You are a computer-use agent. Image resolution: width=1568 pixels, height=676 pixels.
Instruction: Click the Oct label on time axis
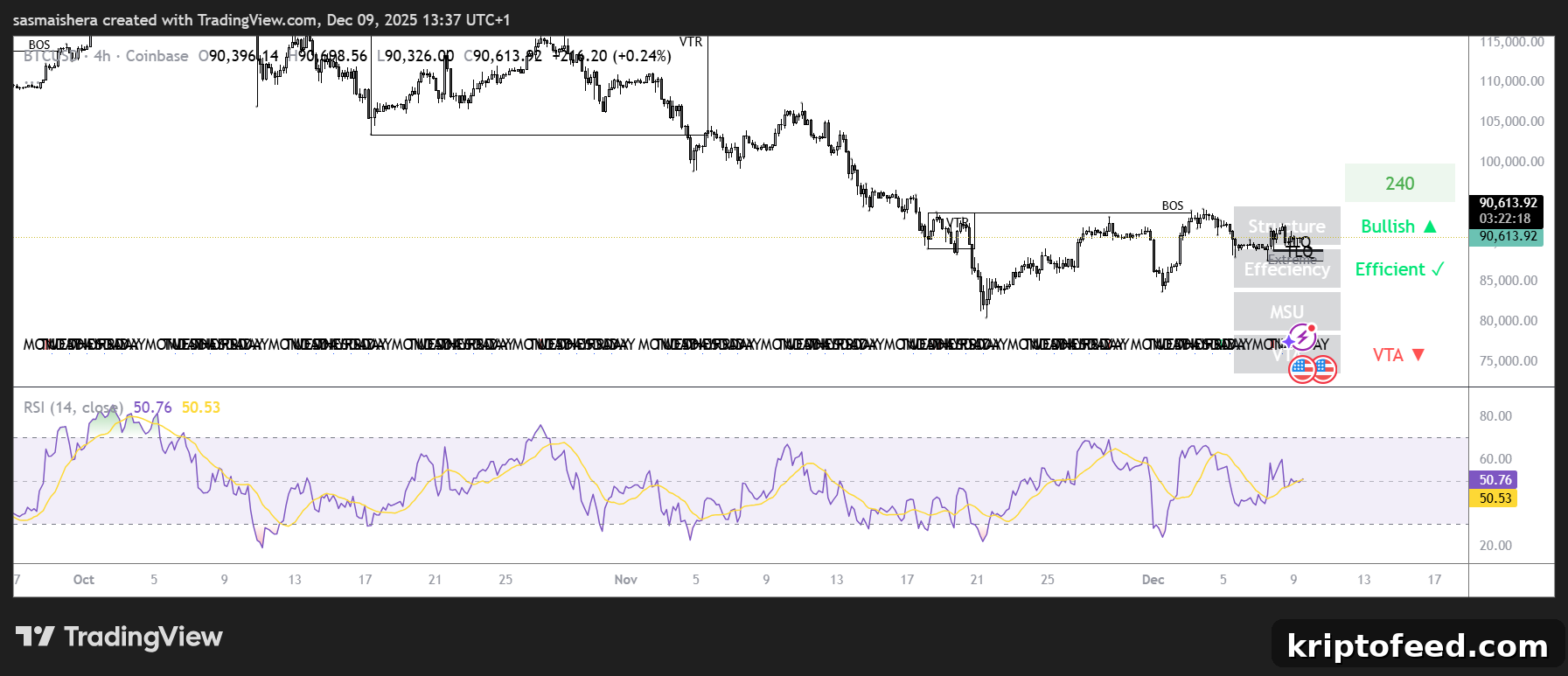[84, 580]
